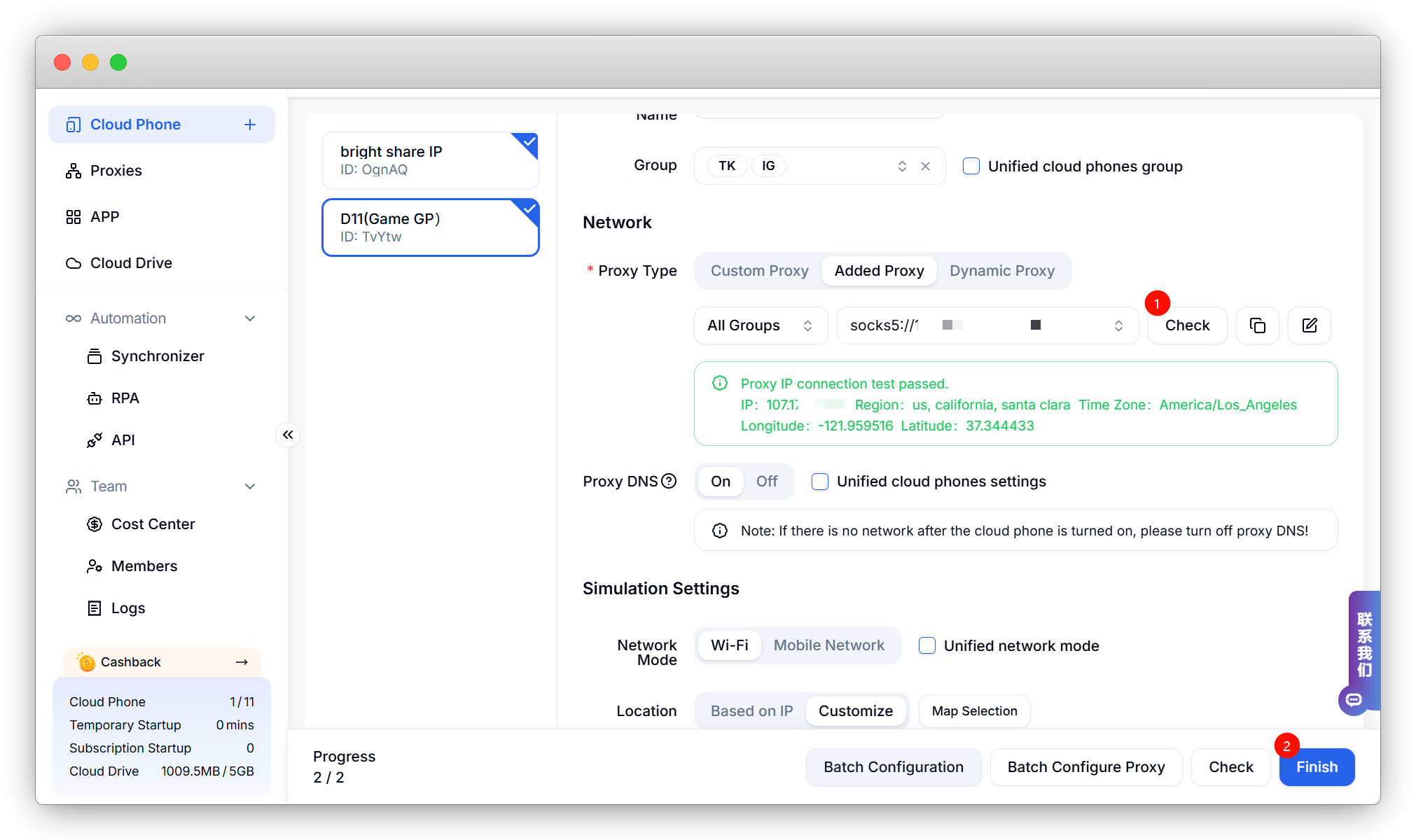This screenshot has height=840, width=1416.
Task: Click the copy proxy icon button
Action: coord(1257,325)
